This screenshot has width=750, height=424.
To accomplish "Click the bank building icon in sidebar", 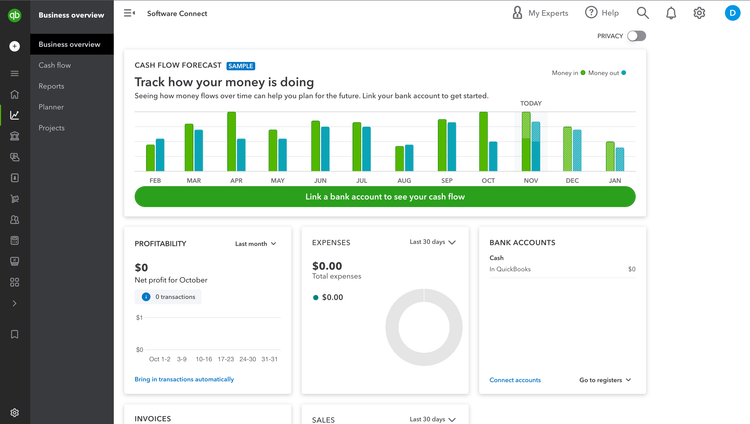I will 15,136.
